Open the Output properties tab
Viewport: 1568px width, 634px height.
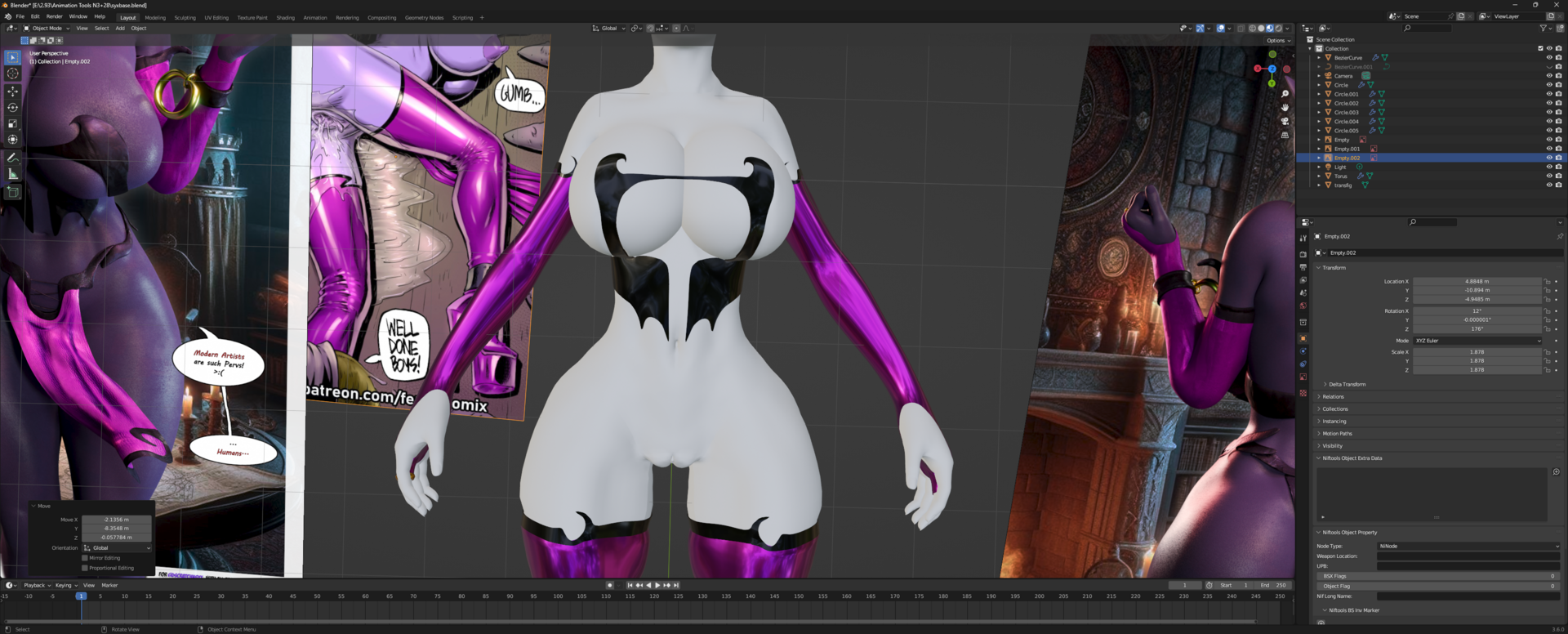(1303, 267)
